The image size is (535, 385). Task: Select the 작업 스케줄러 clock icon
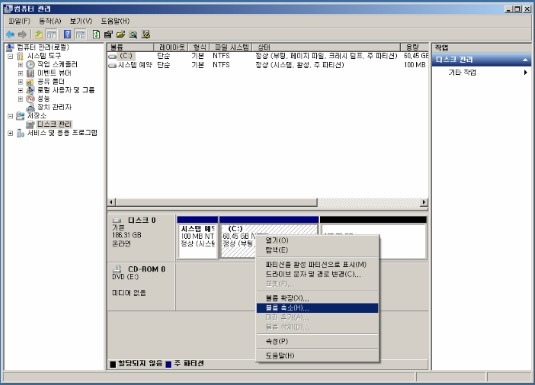coord(30,65)
